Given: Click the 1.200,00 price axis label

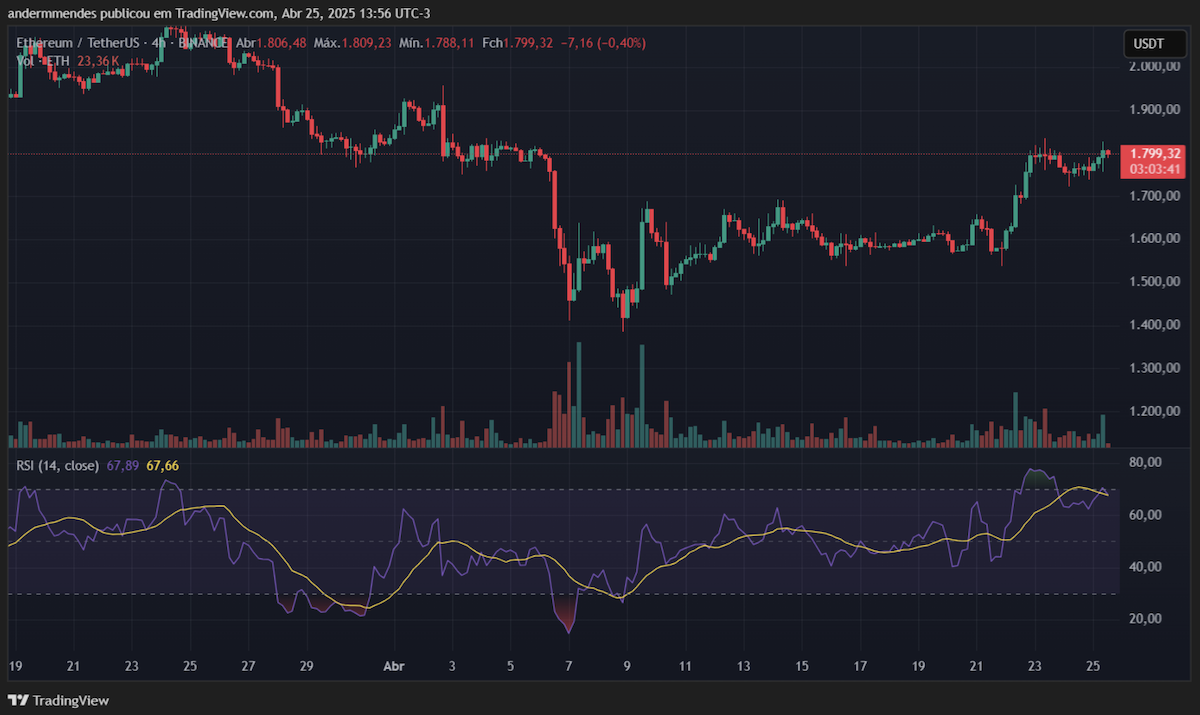Looking at the screenshot, I should pos(1154,412).
